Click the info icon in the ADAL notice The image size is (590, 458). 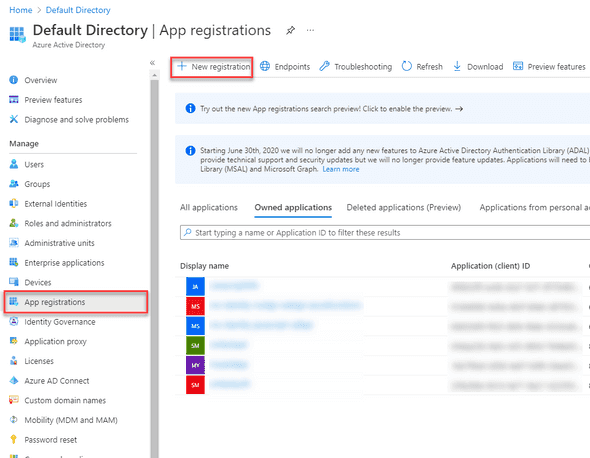[x=190, y=151]
